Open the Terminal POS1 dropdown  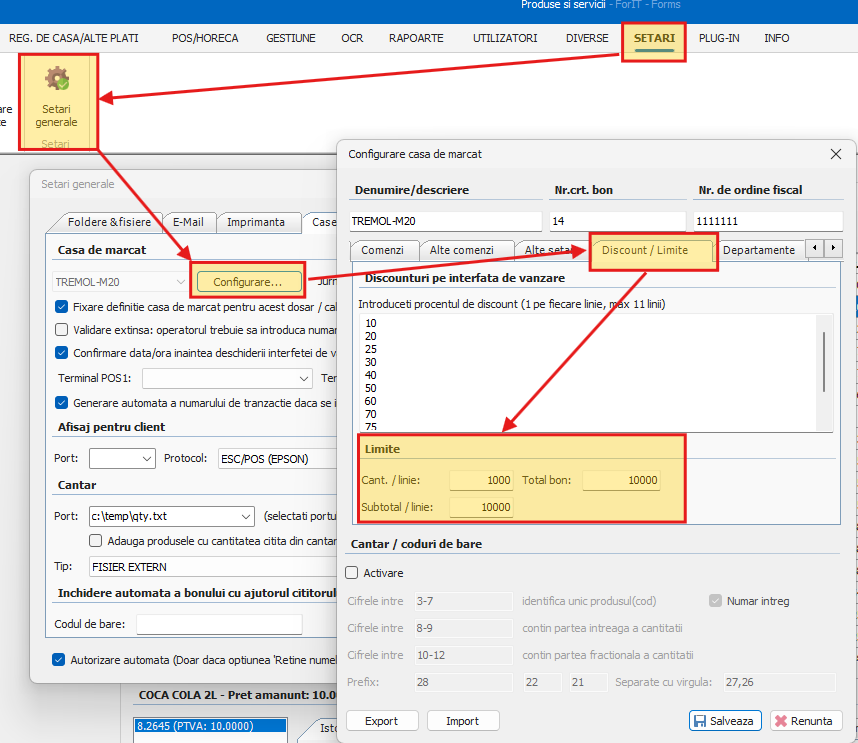point(304,379)
